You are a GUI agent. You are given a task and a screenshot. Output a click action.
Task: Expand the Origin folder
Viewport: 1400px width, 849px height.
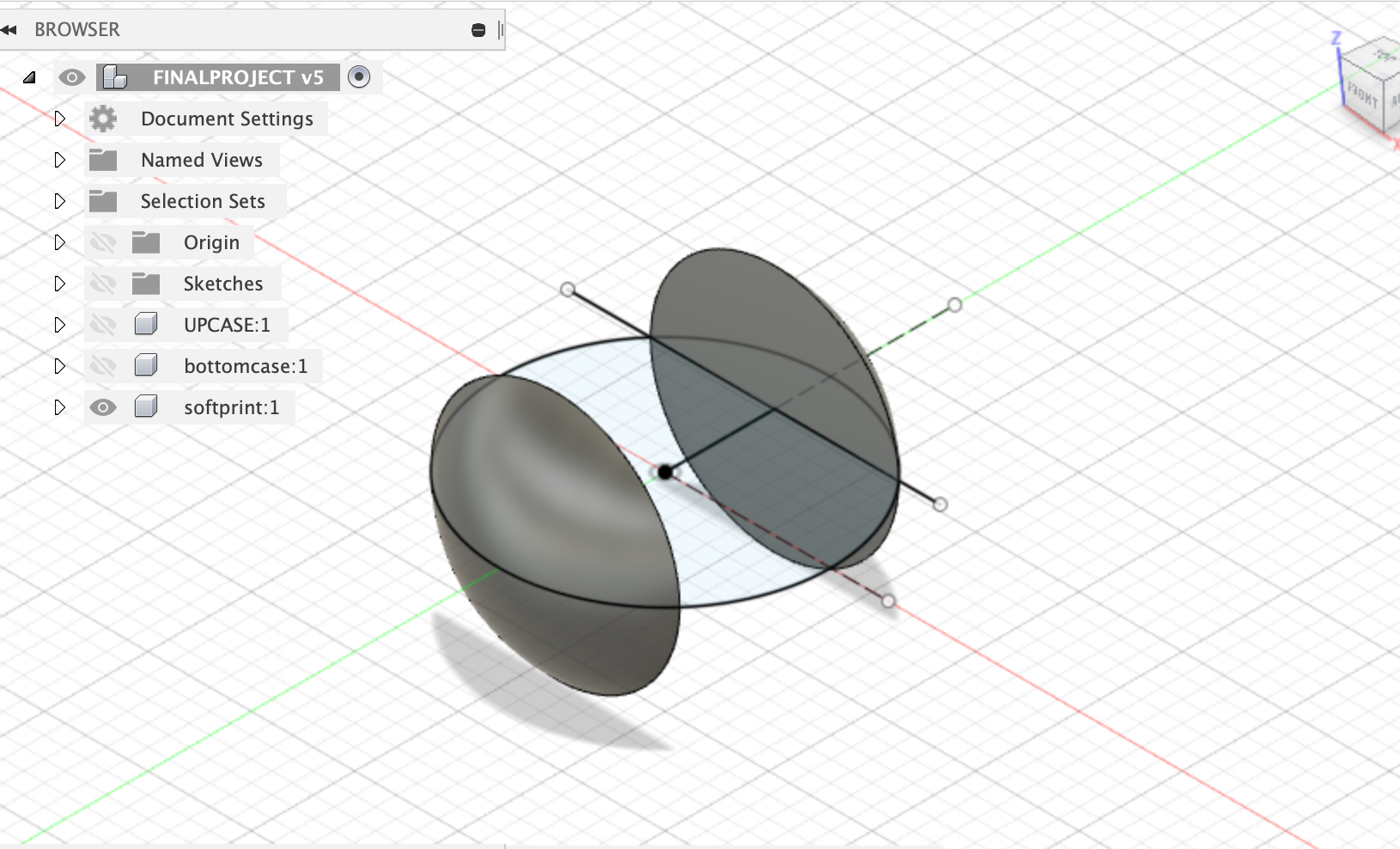click(59, 242)
